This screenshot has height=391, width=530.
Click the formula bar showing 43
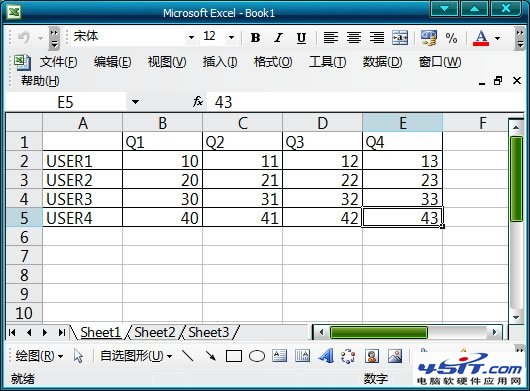pyautogui.click(x=365, y=102)
